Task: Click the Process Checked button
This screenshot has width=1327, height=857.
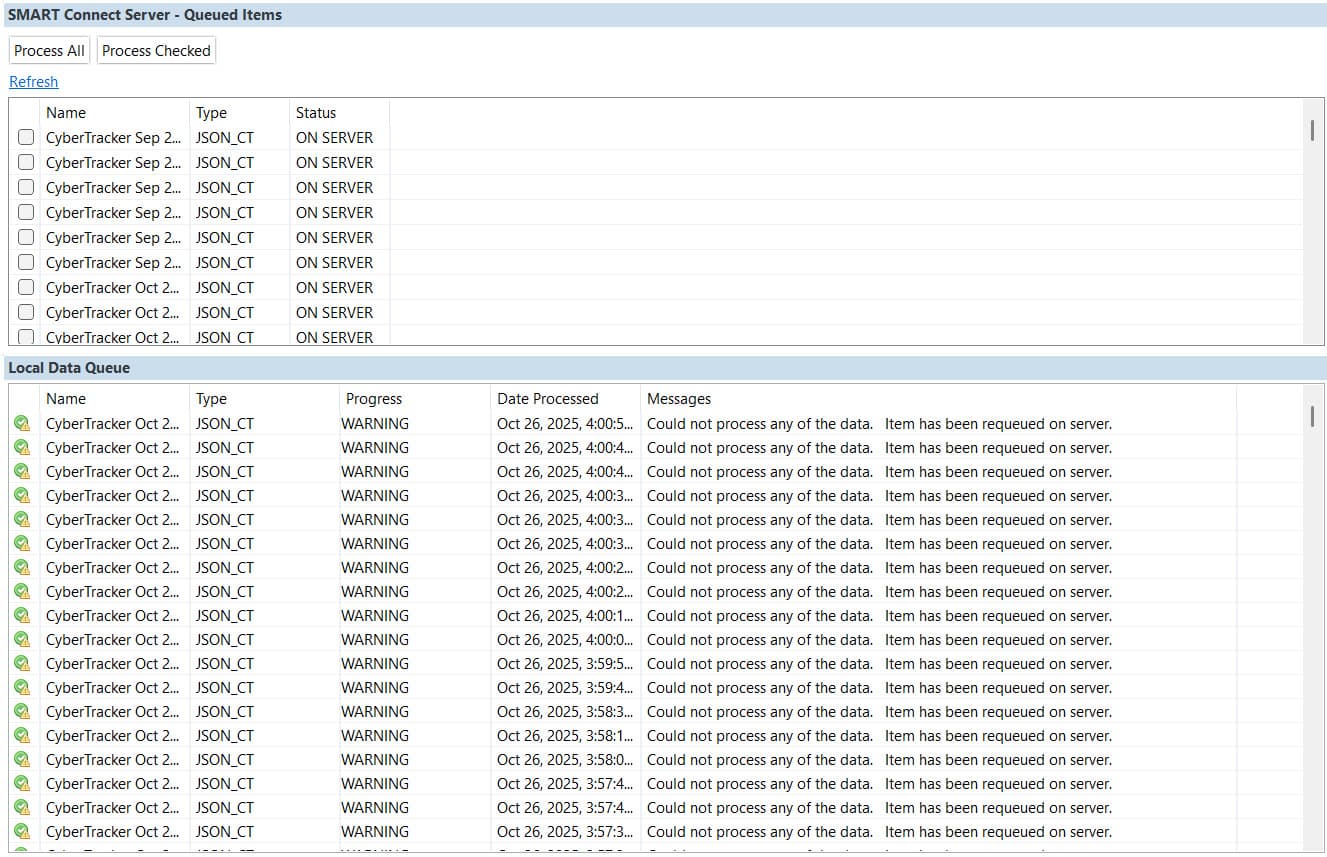Action: [156, 51]
